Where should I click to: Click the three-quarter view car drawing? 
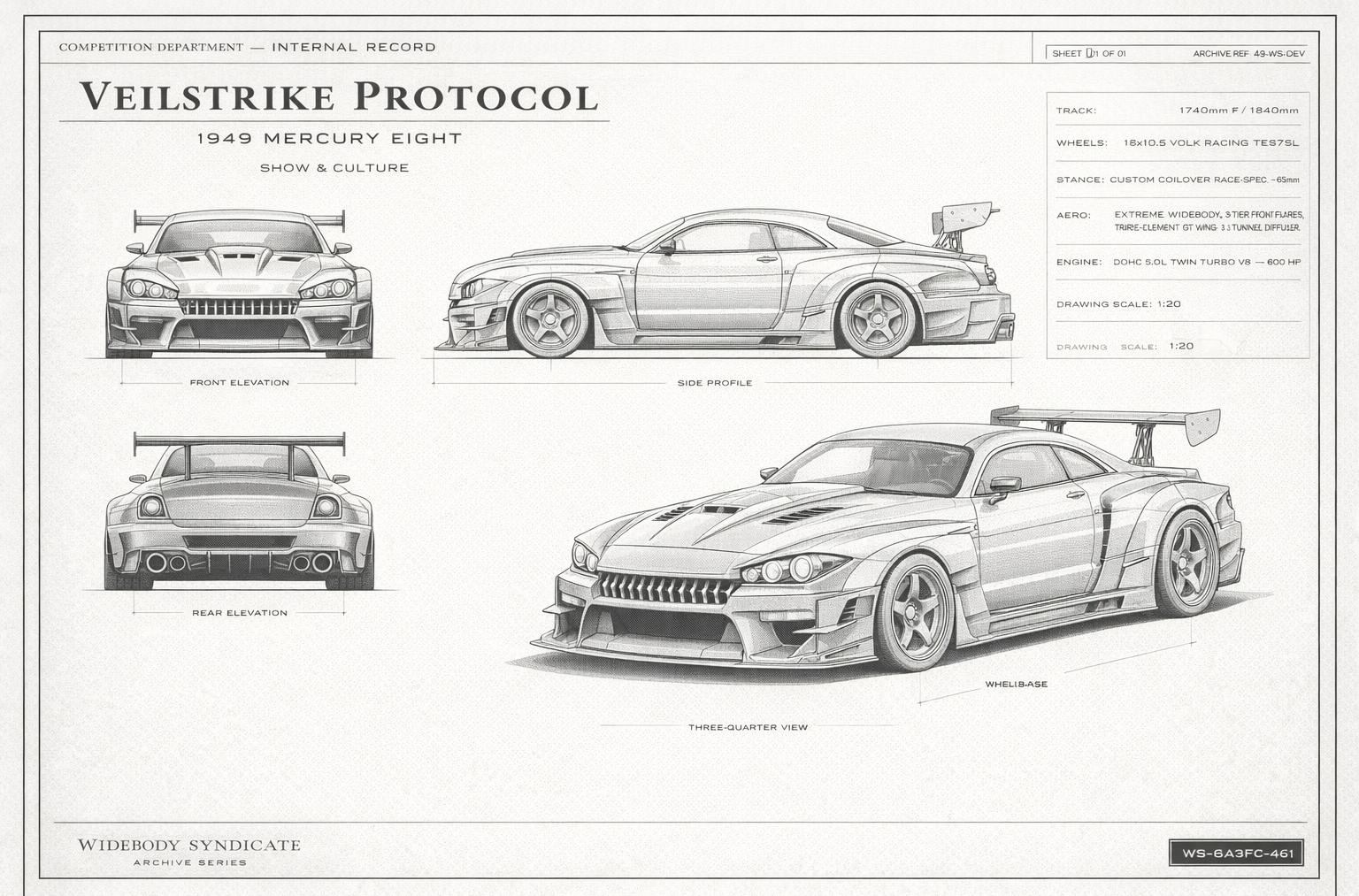point(886,540)
